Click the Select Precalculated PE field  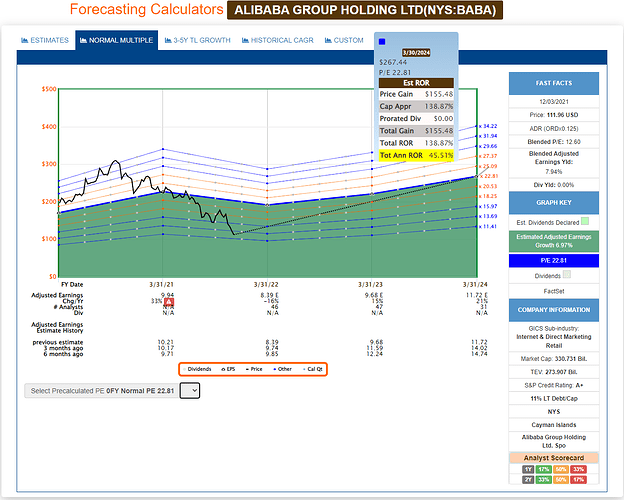point(102,391)
